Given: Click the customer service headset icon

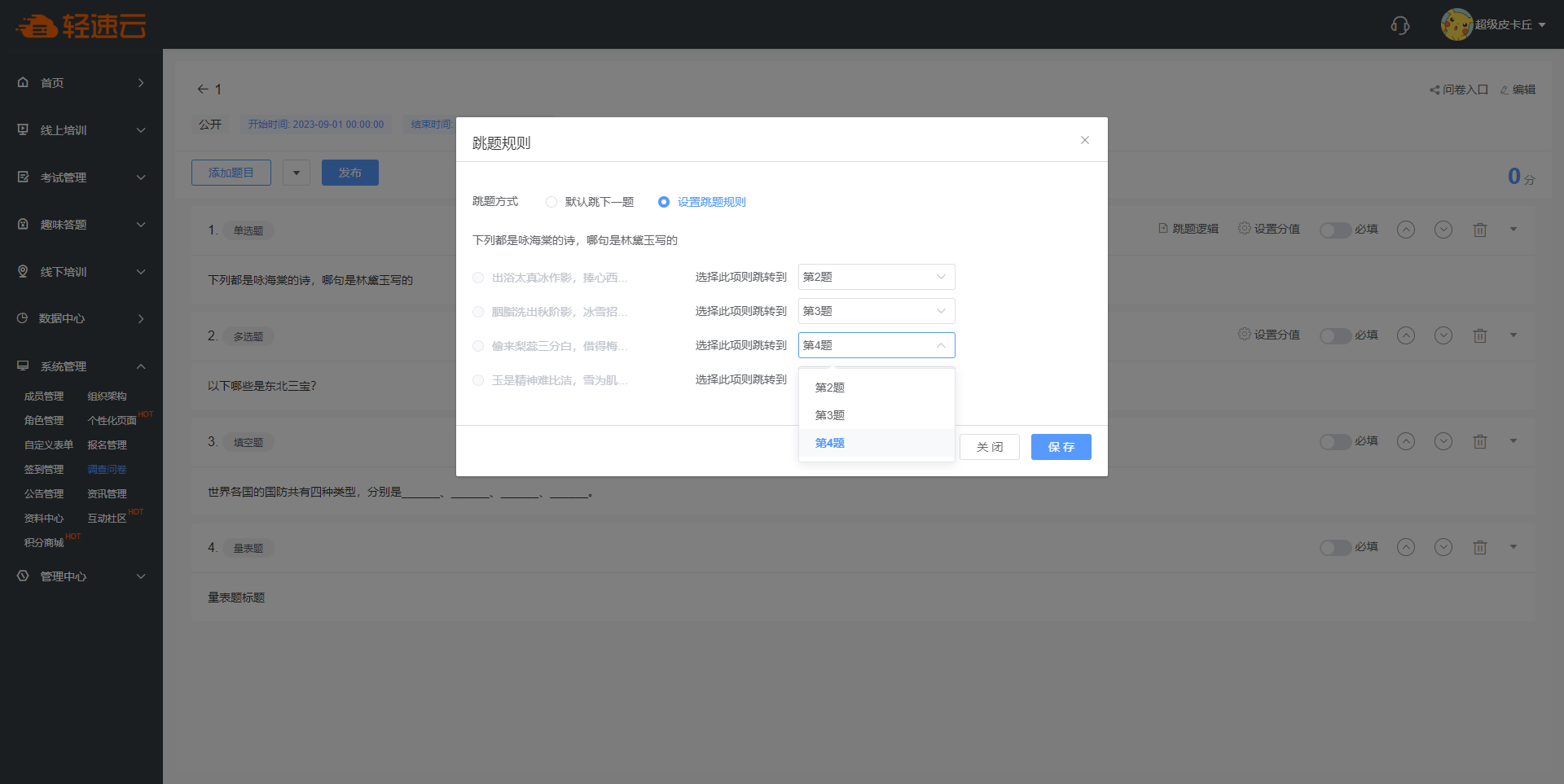Looking at the screenshot, I should (1399, 25).
